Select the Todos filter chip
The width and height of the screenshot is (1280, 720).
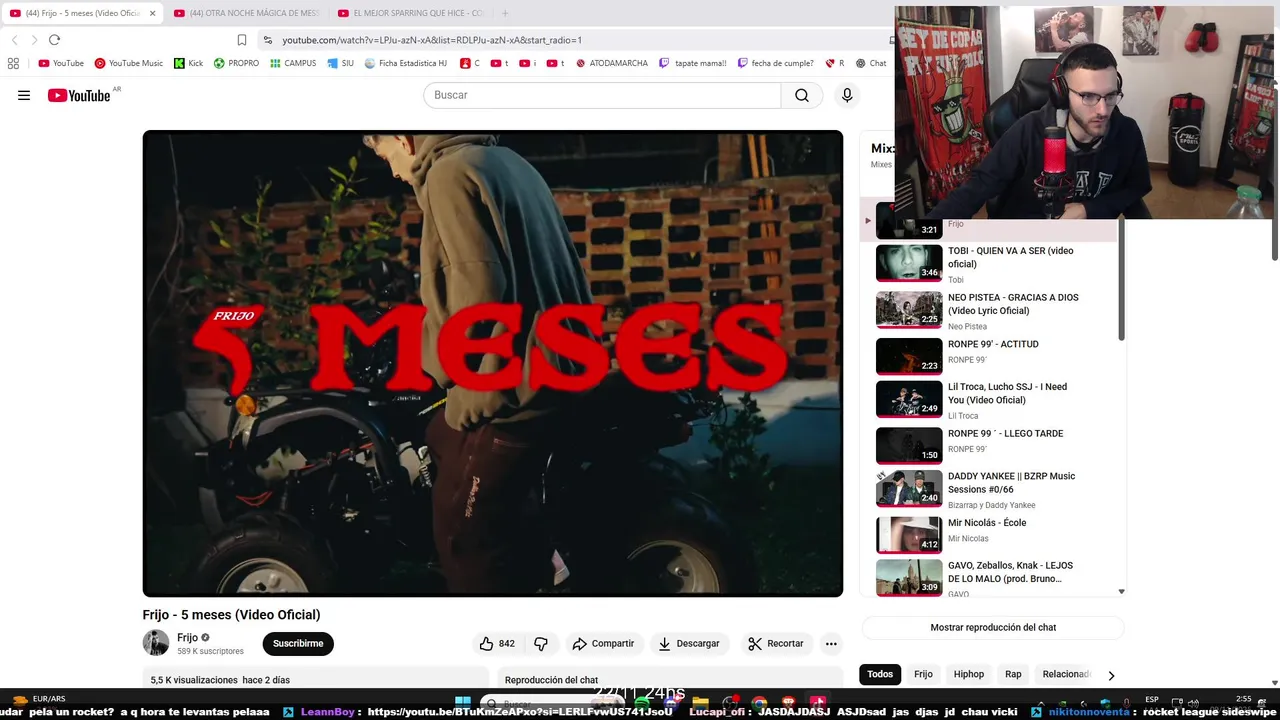(880, 674)
